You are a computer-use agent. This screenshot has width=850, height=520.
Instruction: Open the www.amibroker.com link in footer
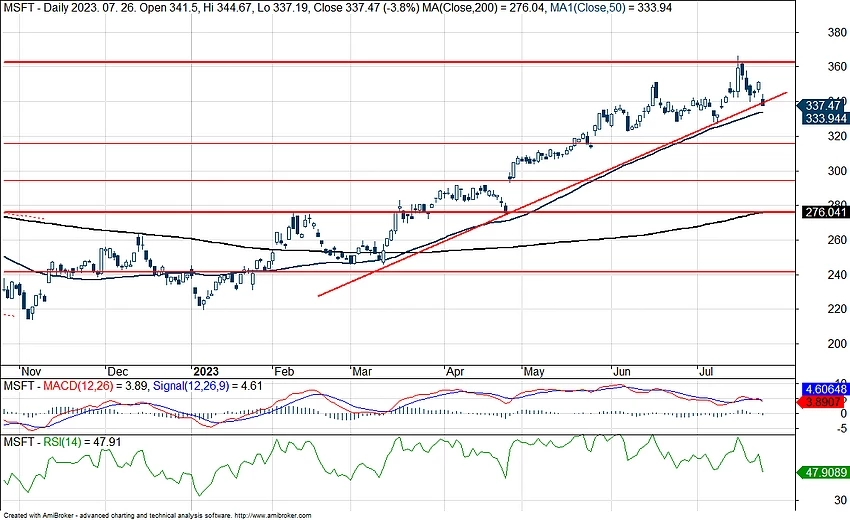pos(274,515)
